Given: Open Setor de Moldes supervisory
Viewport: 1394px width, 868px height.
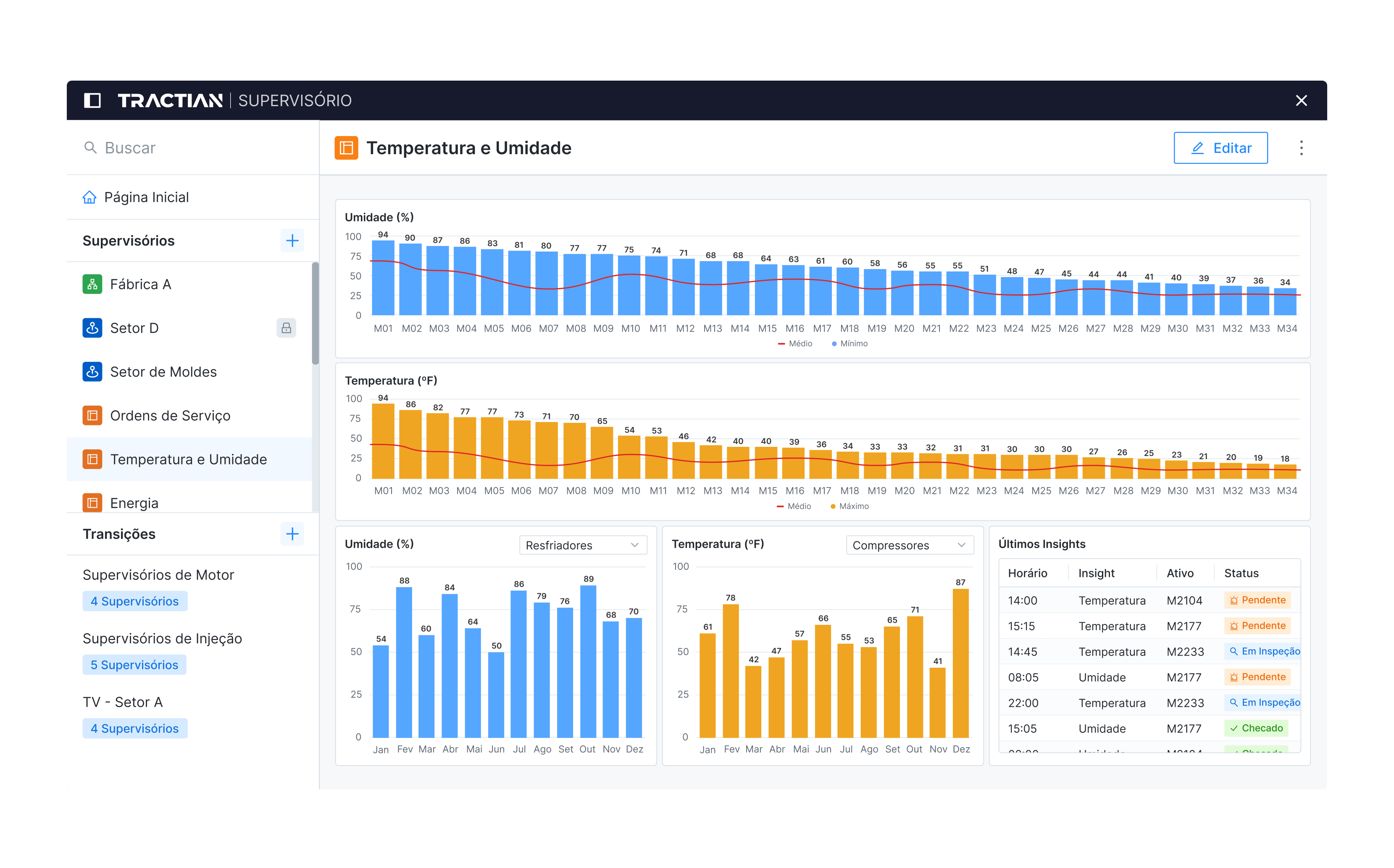Looking at the screenshot, I should 164,372.
